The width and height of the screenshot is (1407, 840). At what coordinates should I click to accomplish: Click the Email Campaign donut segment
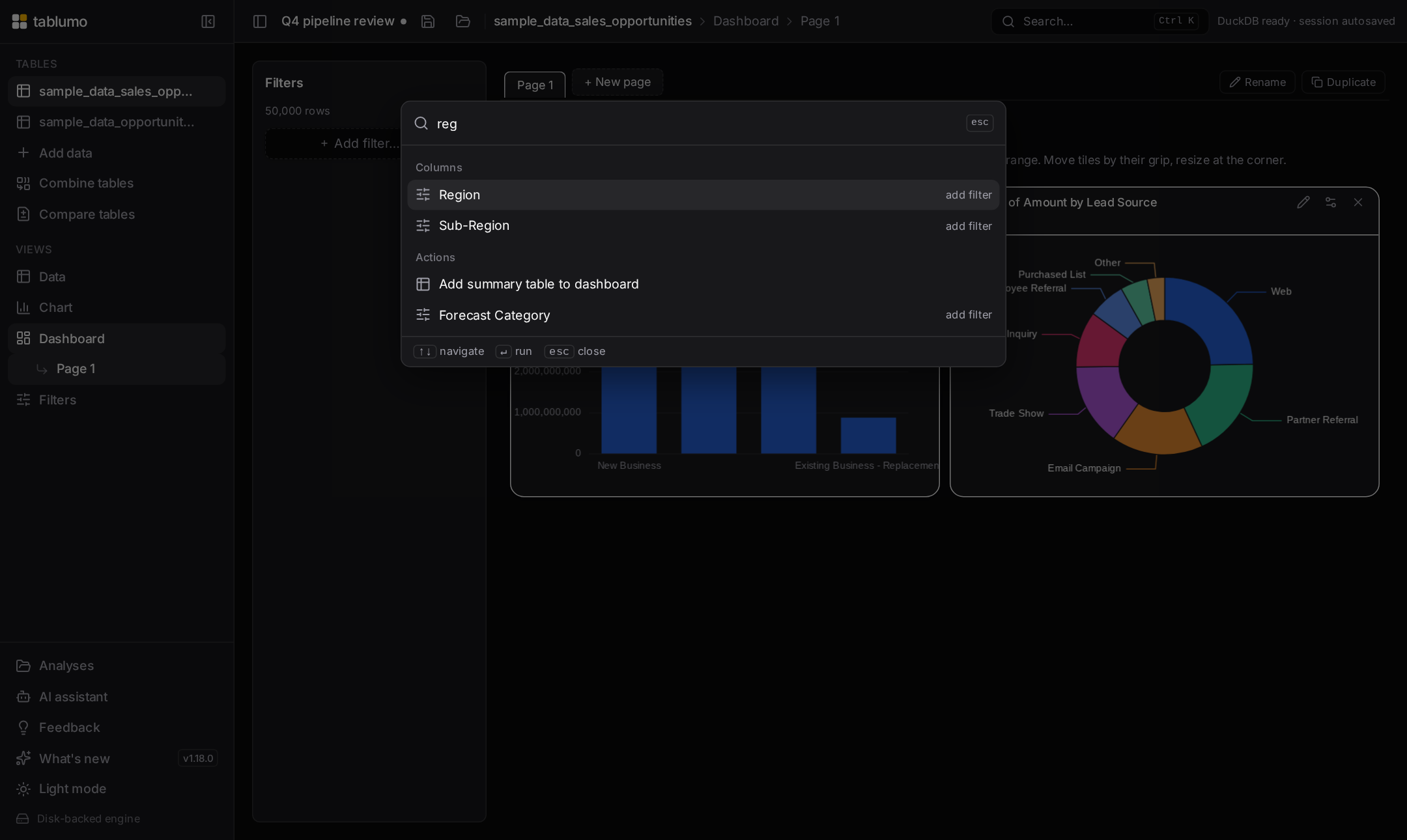[1159, 430]
